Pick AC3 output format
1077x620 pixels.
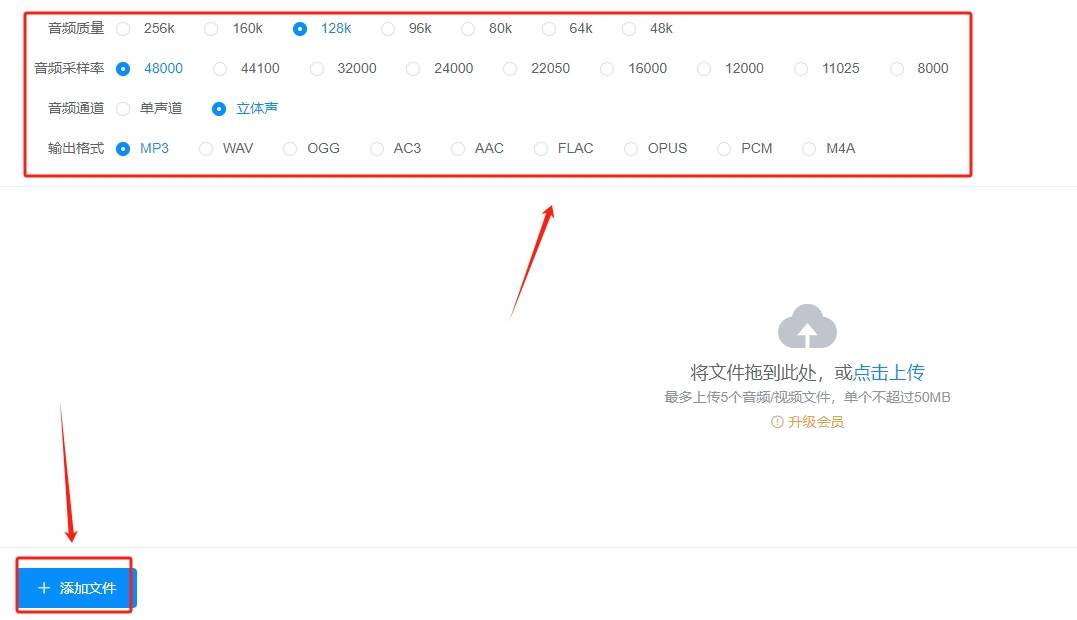376,148
